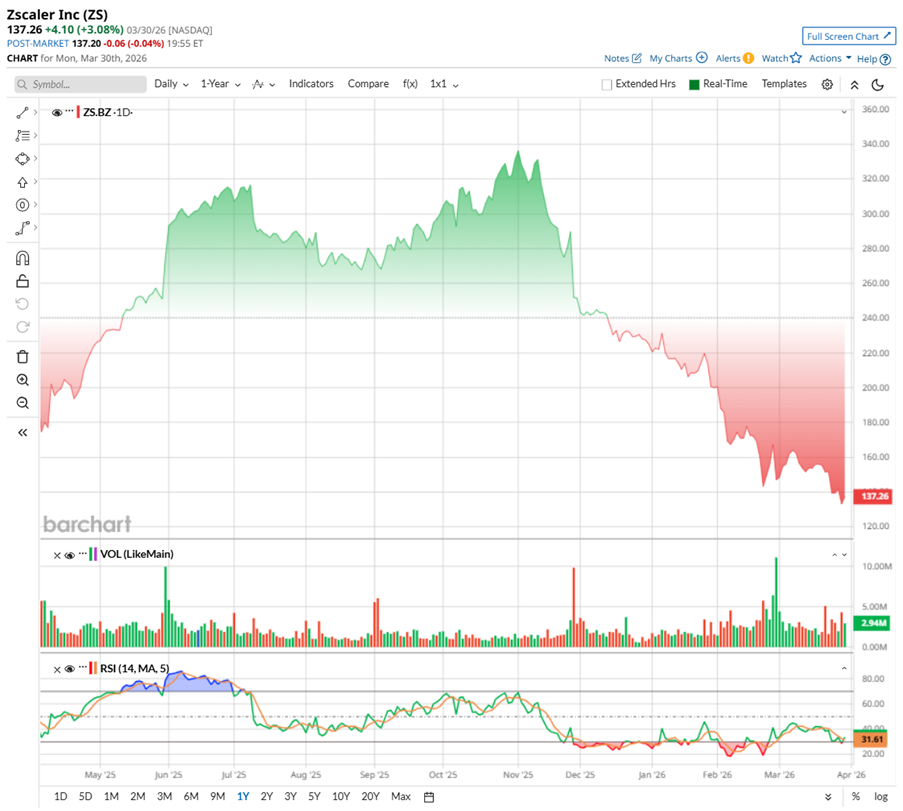Viewport: 903px width, 811px height.
Task: Switch to dark mode moon icon
Action: point(878,85)
